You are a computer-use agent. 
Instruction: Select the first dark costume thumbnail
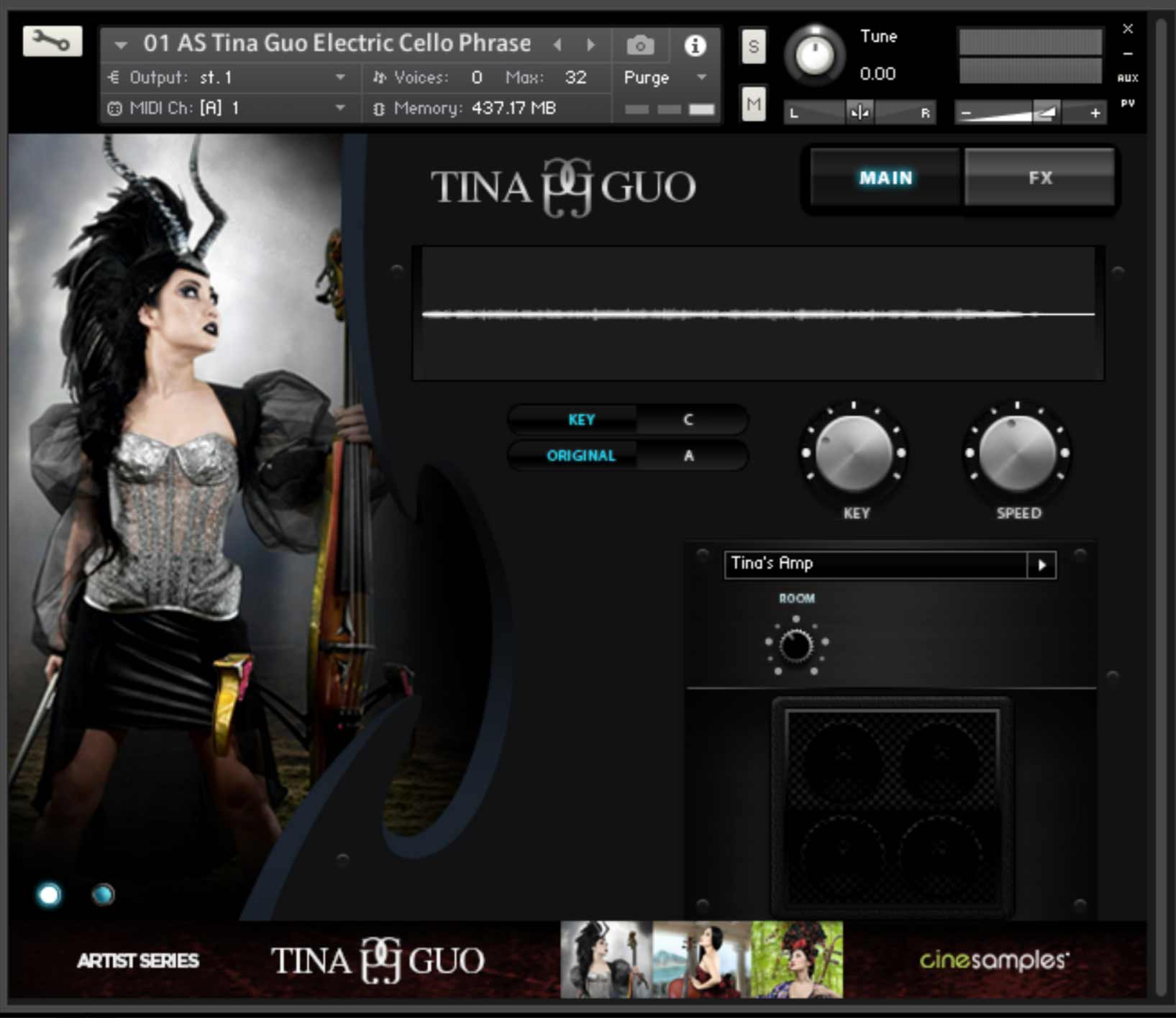(x=606, y=960)
